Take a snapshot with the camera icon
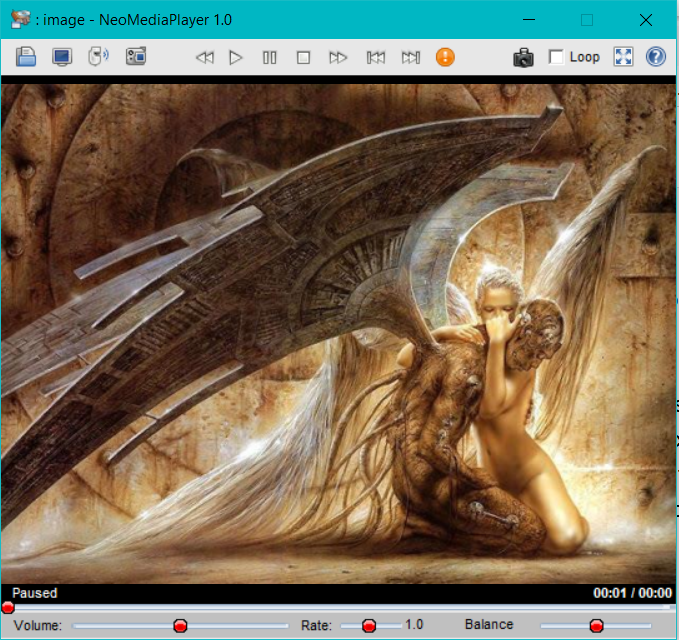This screenshot has width=679, height=640. [523, 57]
